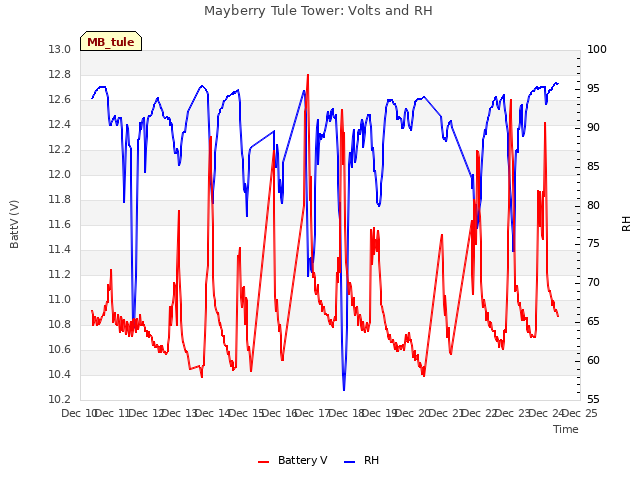Click the Time axis label
The image size is (640, 480).
pyautogui.click(x=566, y=429)
